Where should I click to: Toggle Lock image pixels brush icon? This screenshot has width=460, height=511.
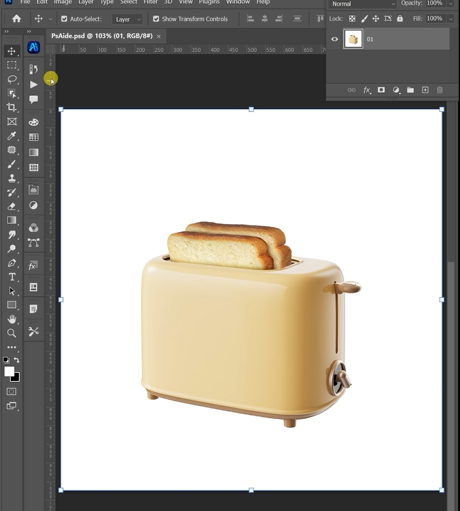[364, 19]
